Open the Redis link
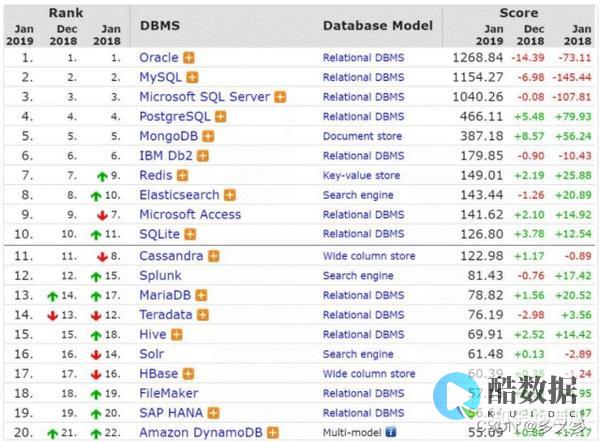The height and width of the screenshot is (442, 600). pyautogui.click(x=156, y=176)
